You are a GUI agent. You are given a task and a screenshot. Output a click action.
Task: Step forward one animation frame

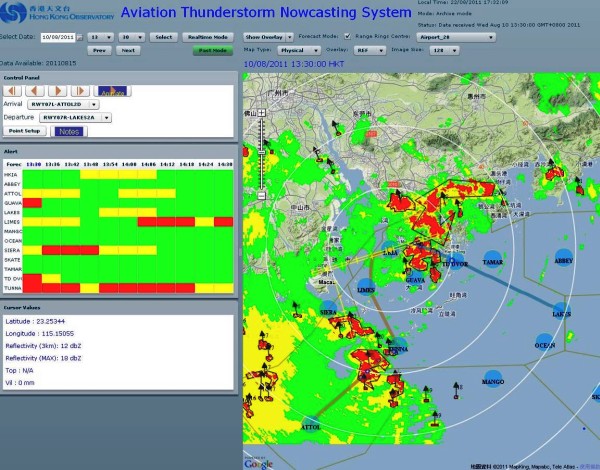pos(56,90)
